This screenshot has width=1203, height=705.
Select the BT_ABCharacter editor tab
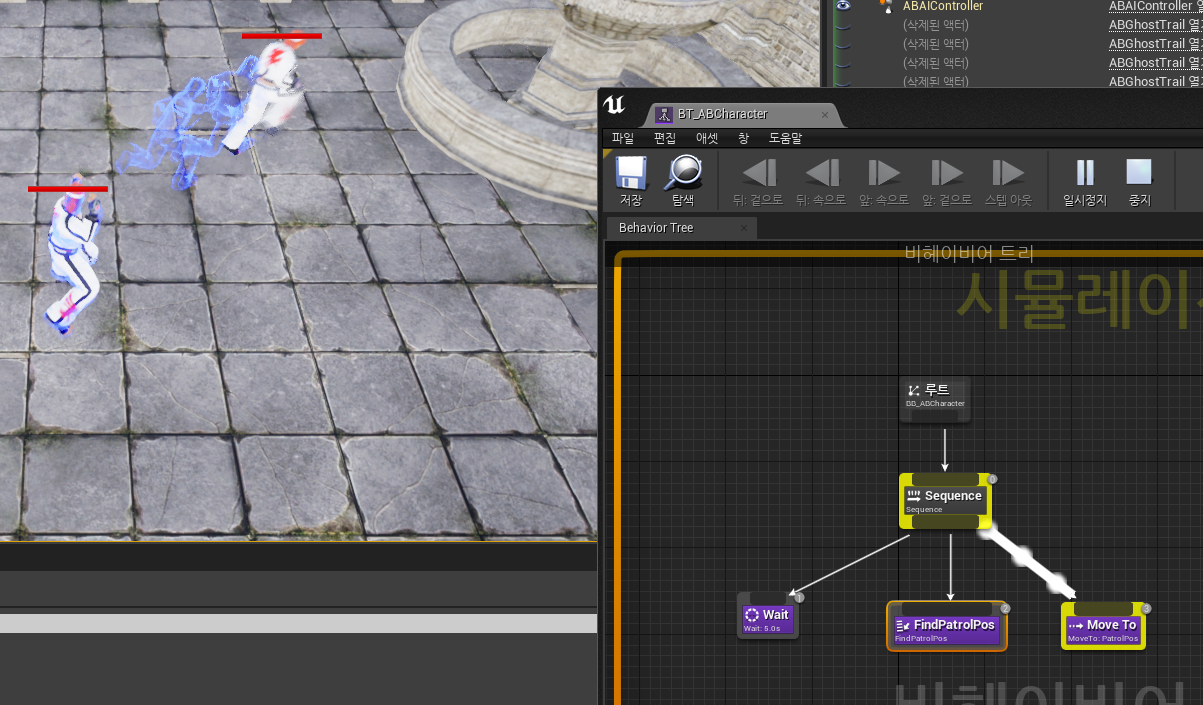tap(743, 114)
